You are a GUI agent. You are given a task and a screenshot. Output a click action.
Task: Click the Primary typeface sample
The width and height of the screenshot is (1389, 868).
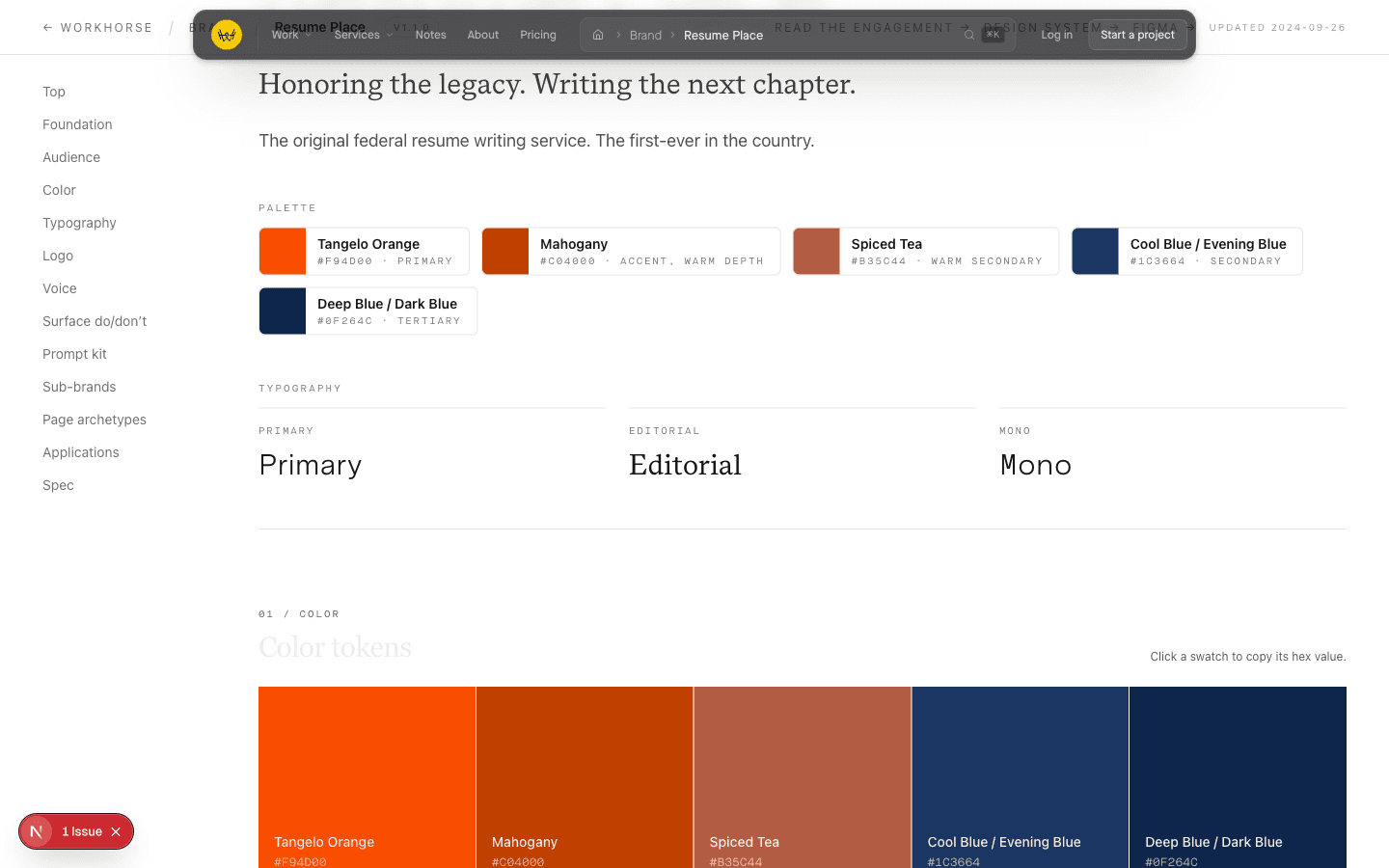tap(311, 465)
